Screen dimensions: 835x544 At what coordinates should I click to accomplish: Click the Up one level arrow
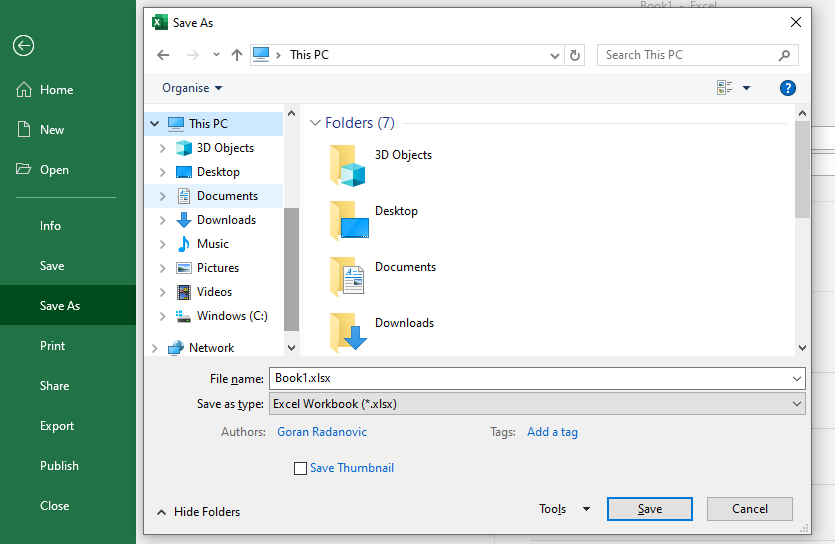[x=237, y=55]
